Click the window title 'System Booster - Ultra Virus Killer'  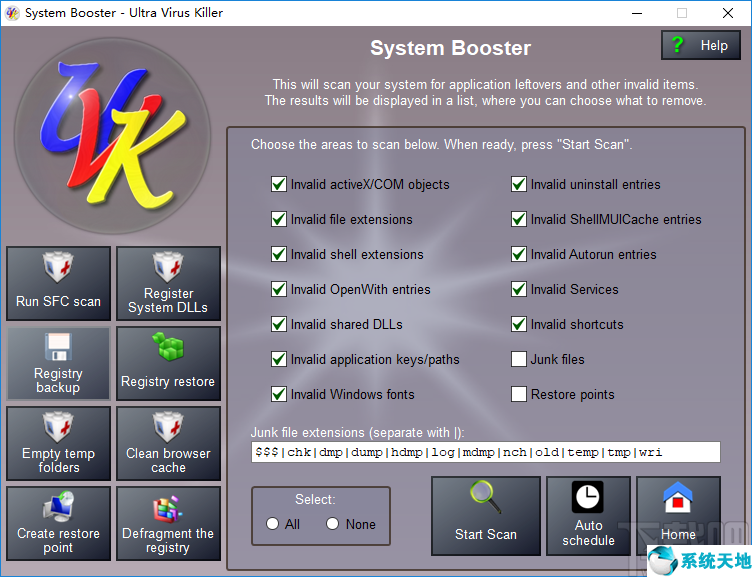pyautogui.click(x=124, y=13)
